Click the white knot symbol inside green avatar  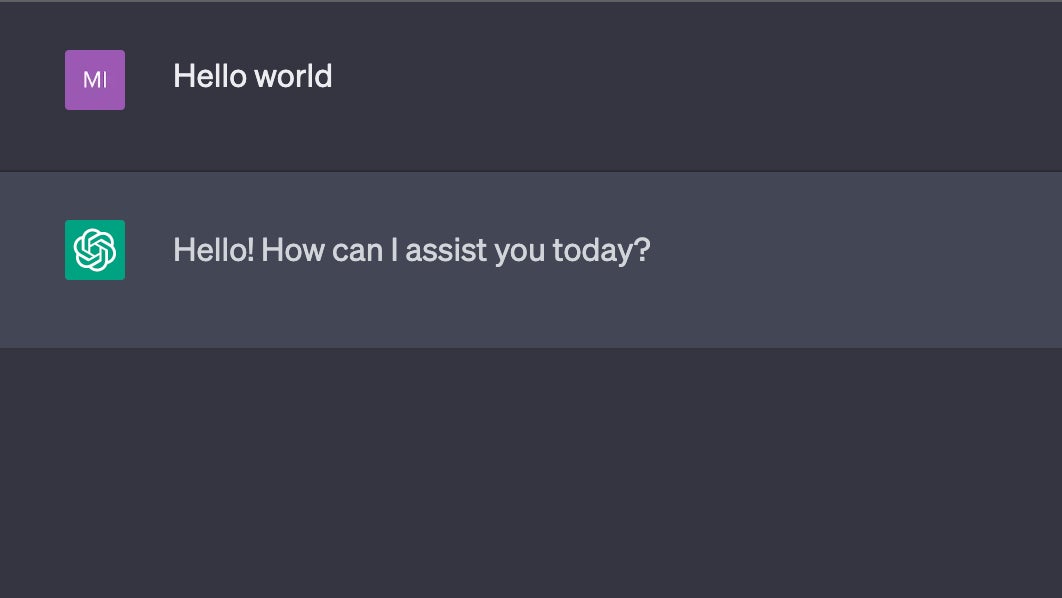[95, 250]
